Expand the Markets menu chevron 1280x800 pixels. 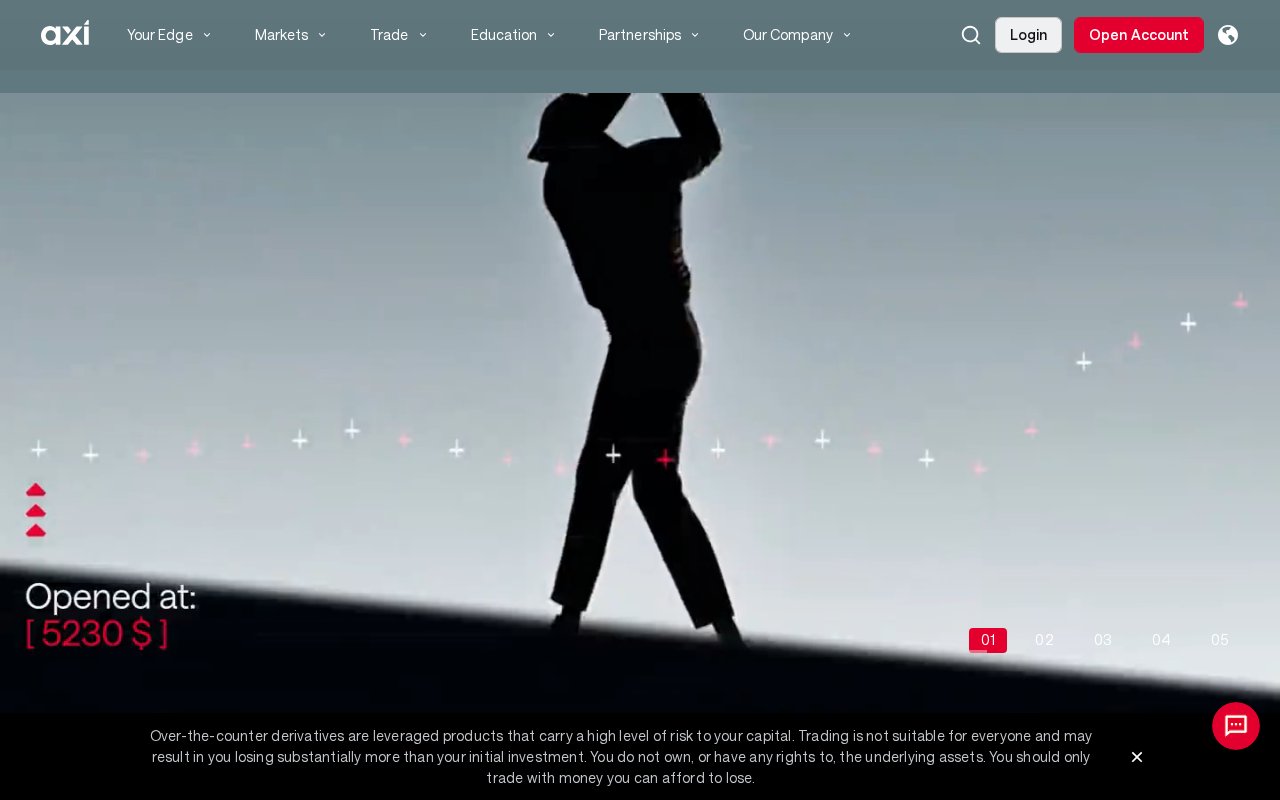click(322, 35)
